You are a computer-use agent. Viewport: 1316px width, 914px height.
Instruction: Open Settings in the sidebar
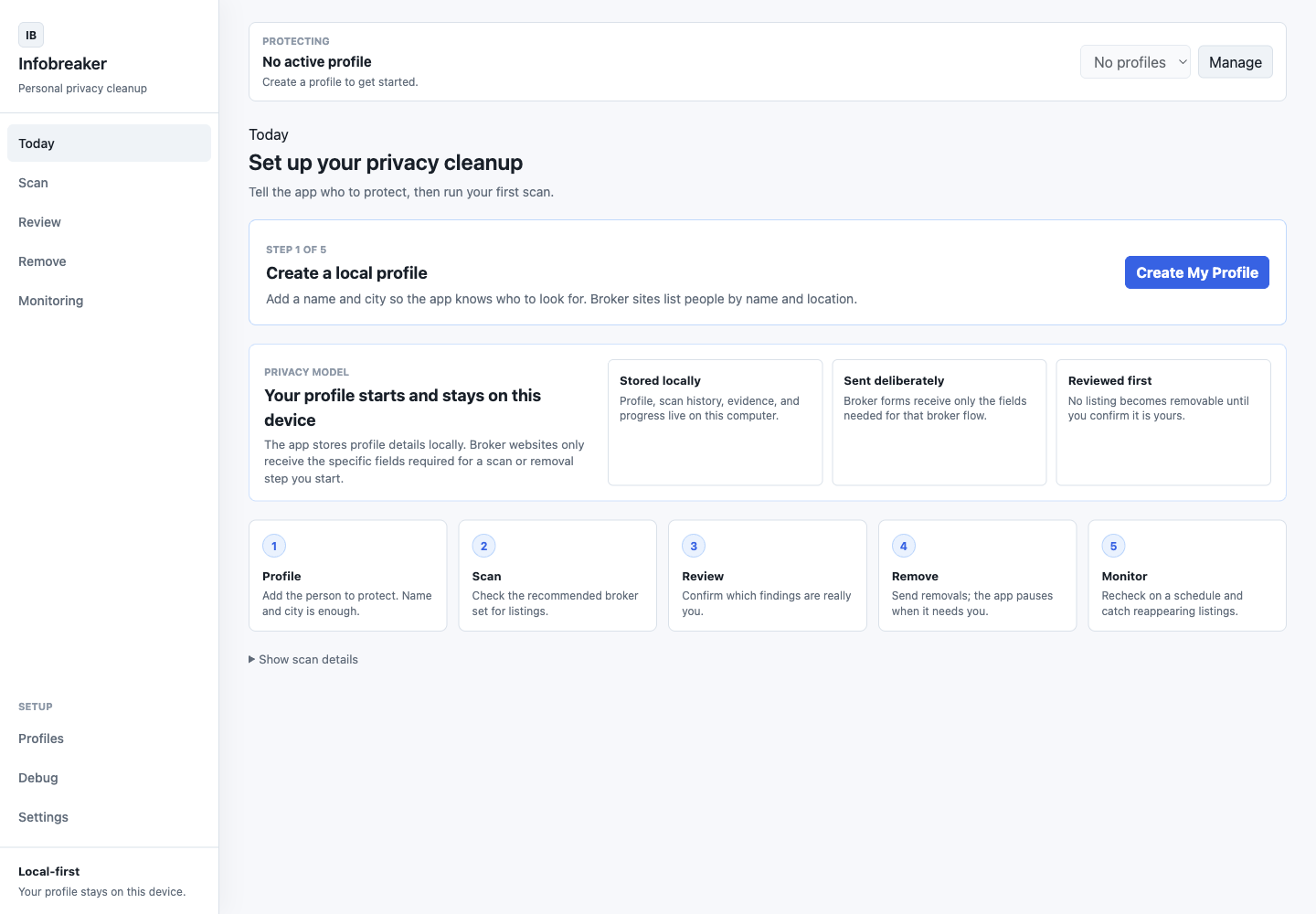tap(109, 817)
